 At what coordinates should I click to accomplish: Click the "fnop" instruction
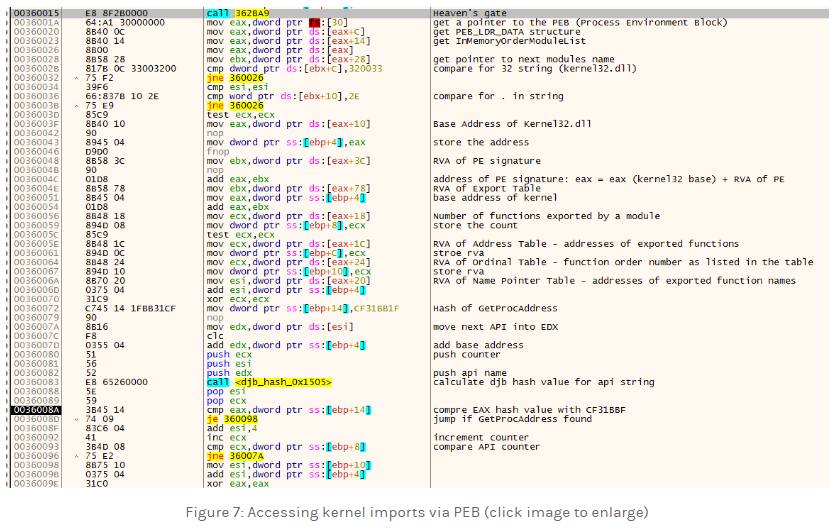(x=217, y=152)
